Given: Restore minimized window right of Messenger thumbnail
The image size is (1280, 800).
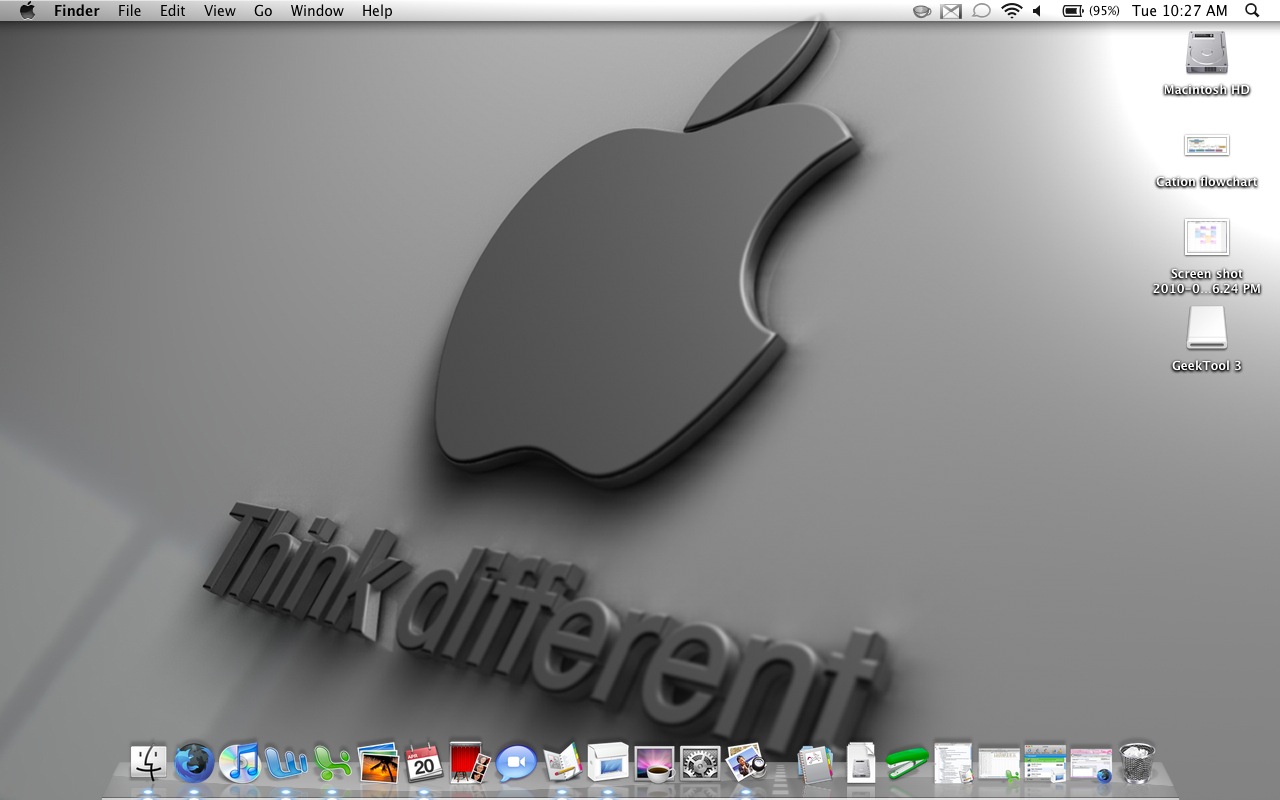Looking at the screenshot, I should 1045,762.
